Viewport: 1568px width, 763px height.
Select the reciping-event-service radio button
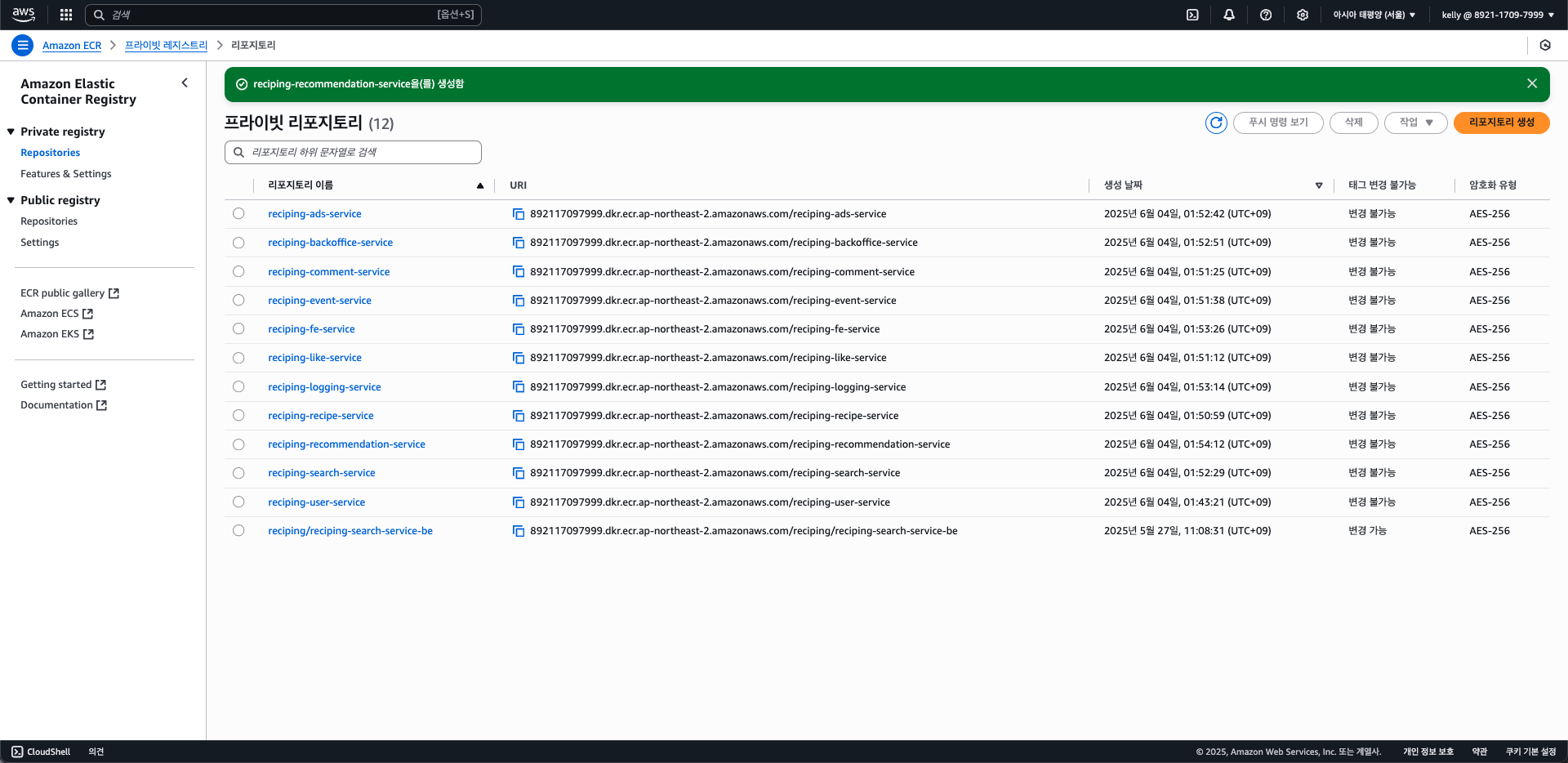[238, 300]
